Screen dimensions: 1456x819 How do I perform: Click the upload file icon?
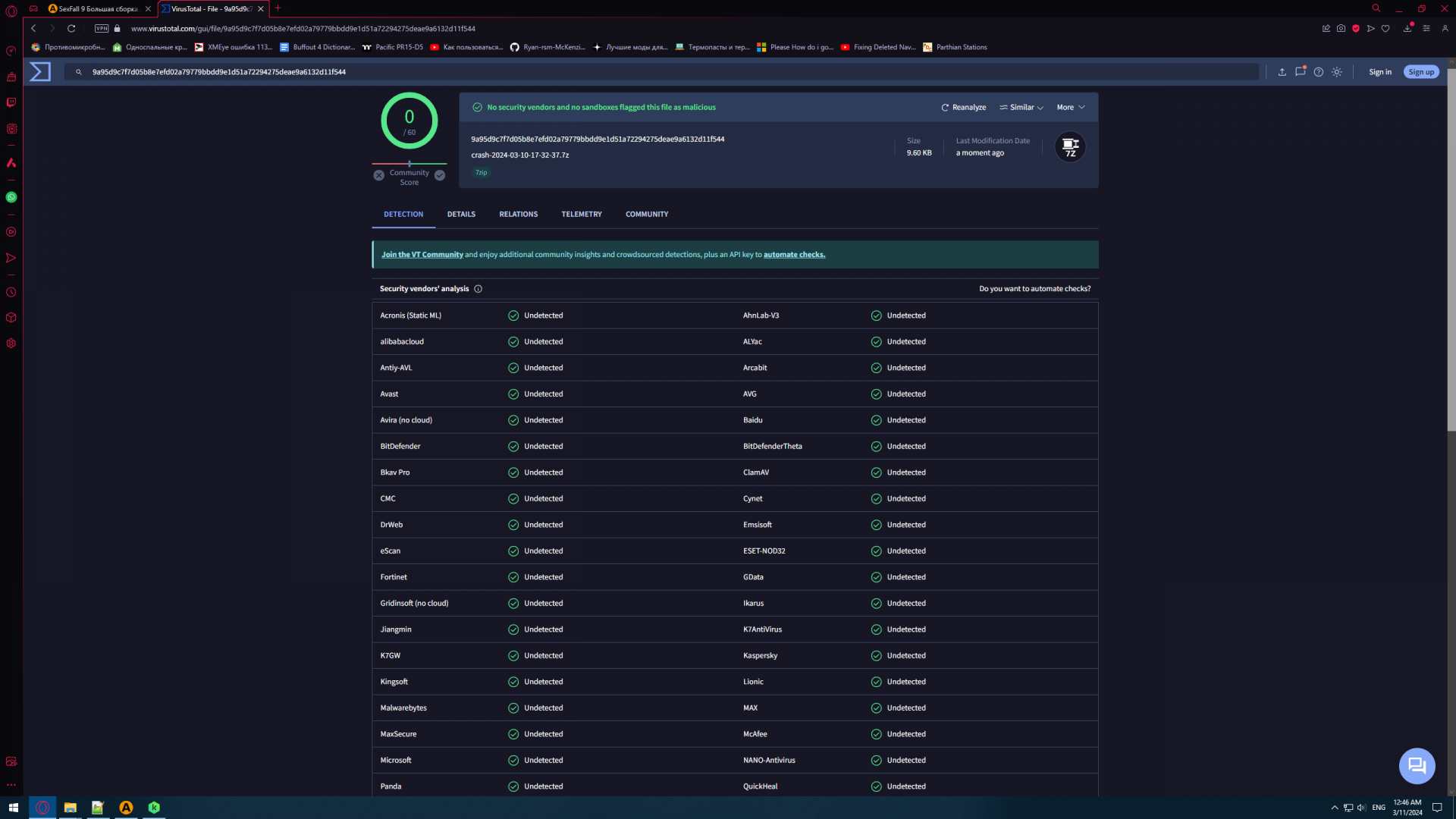pyautogui.click(x=1282, y=72)
